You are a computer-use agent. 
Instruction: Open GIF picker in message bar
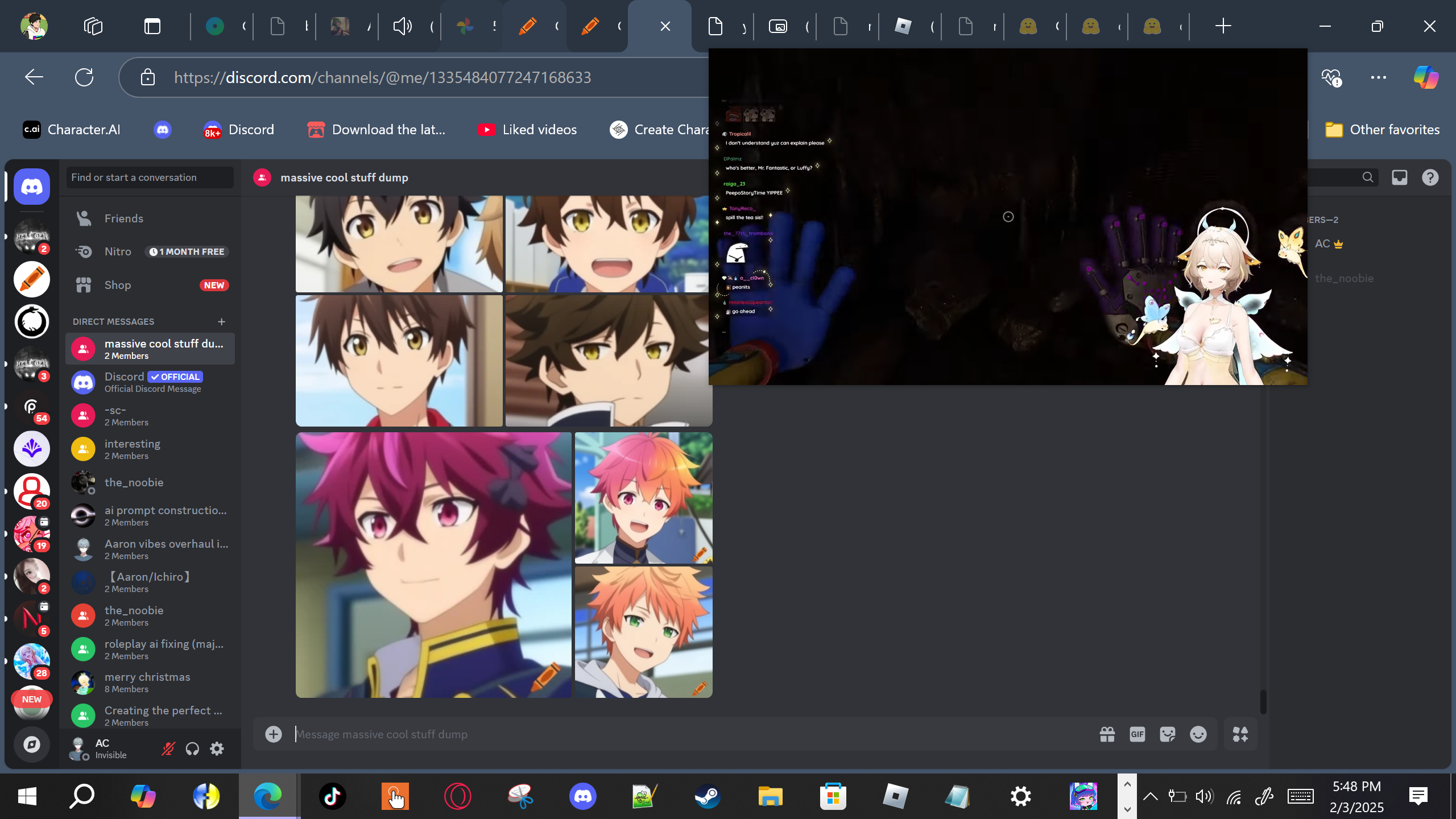pyautogui.click(x=1137, y=734)
